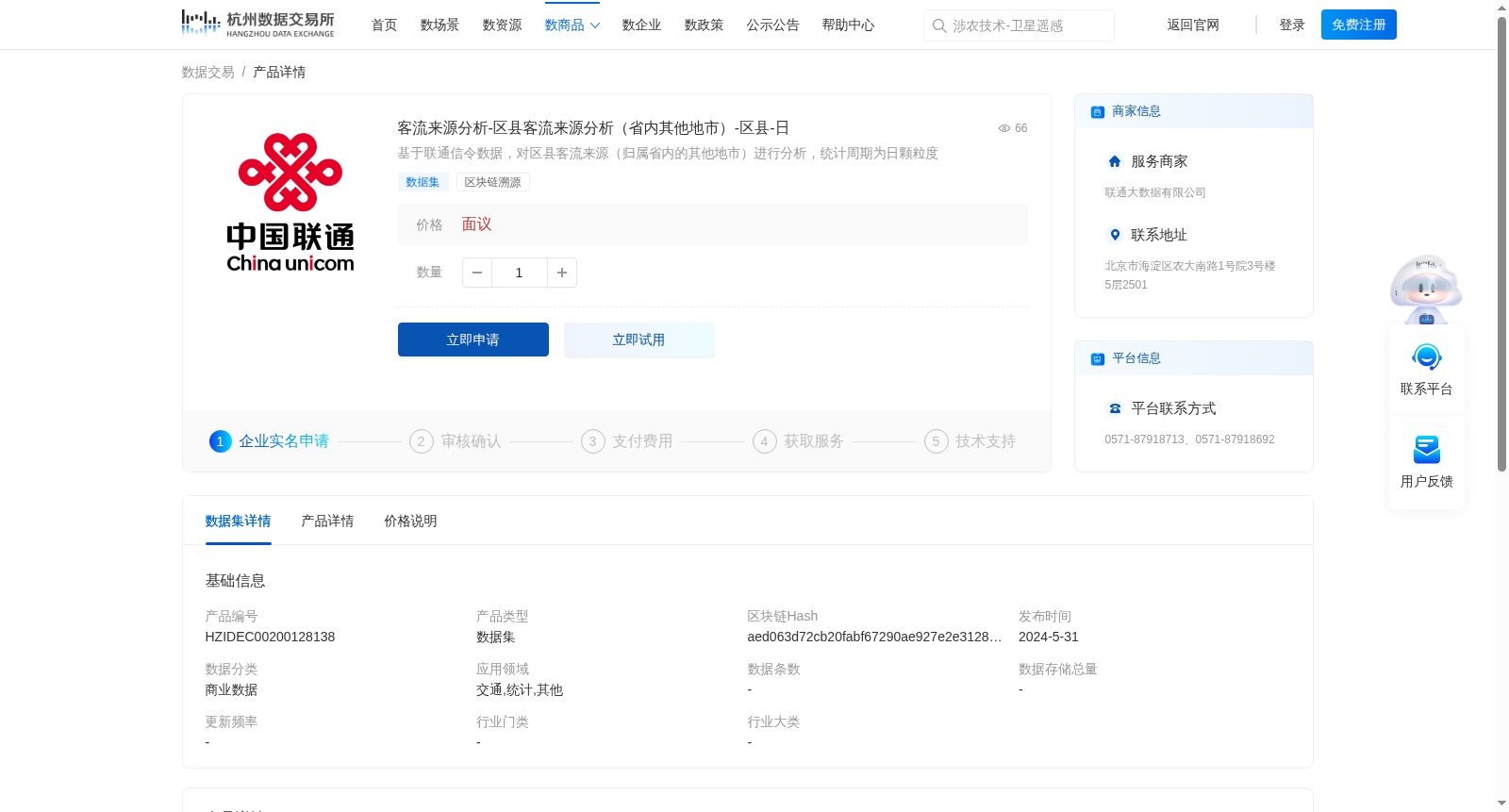Click the phone numbers 0571-87918713

tap(1189, 439)
